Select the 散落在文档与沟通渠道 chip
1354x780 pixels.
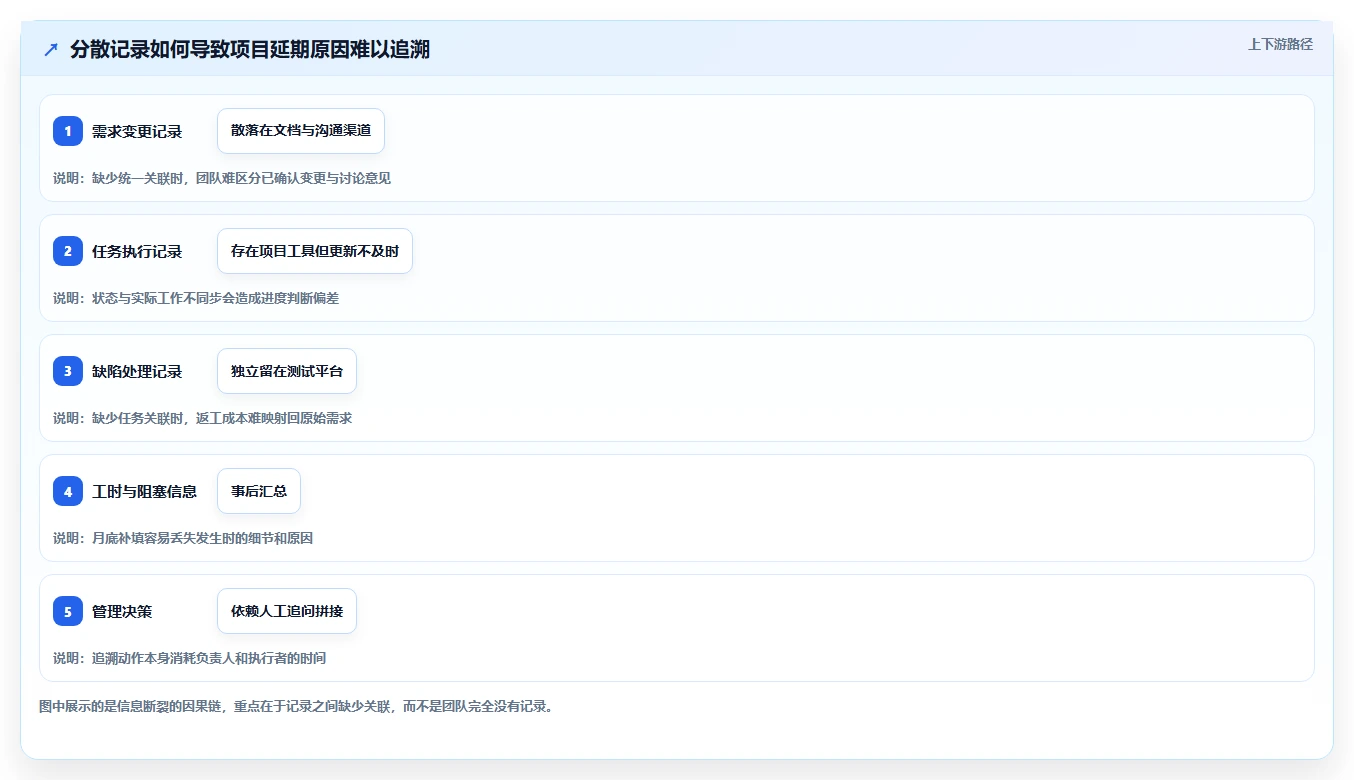(x=301, y=131)
